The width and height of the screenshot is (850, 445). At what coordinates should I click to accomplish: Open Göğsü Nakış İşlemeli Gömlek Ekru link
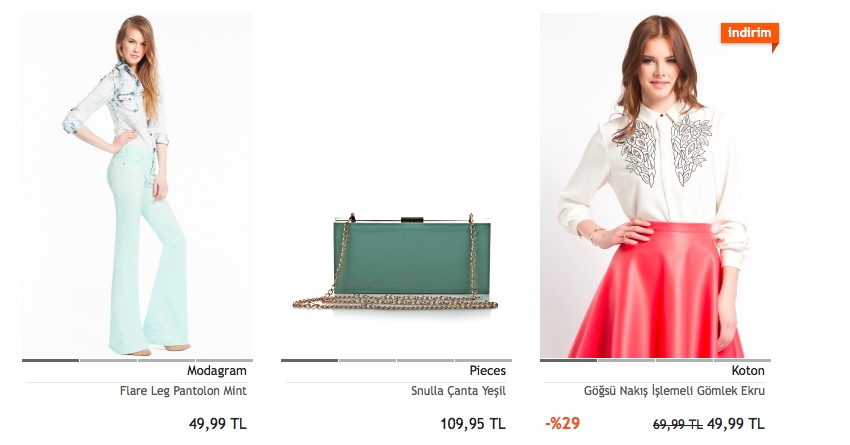pos(674,391)
